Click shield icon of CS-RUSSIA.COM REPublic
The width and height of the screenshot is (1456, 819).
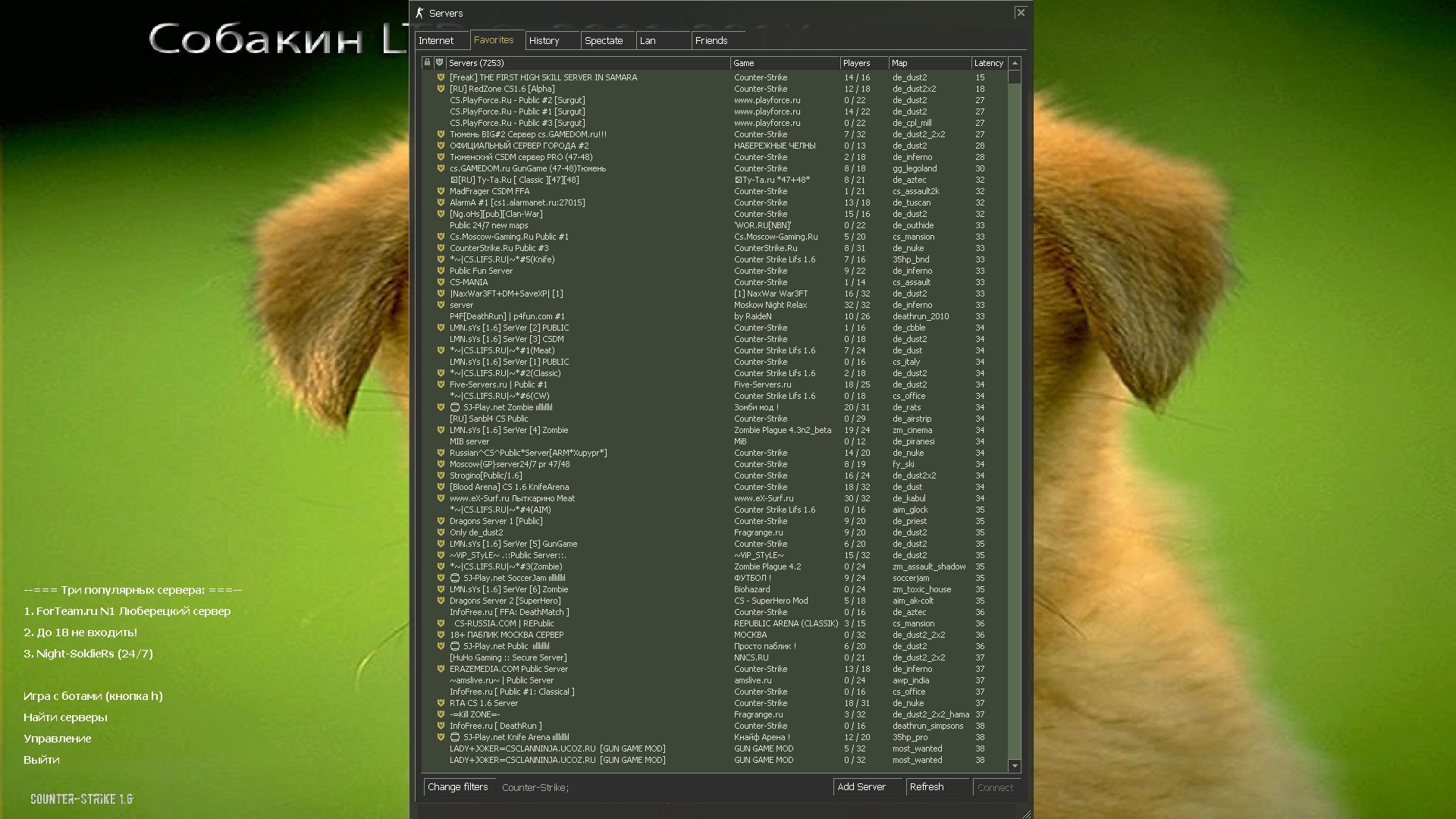441,623
